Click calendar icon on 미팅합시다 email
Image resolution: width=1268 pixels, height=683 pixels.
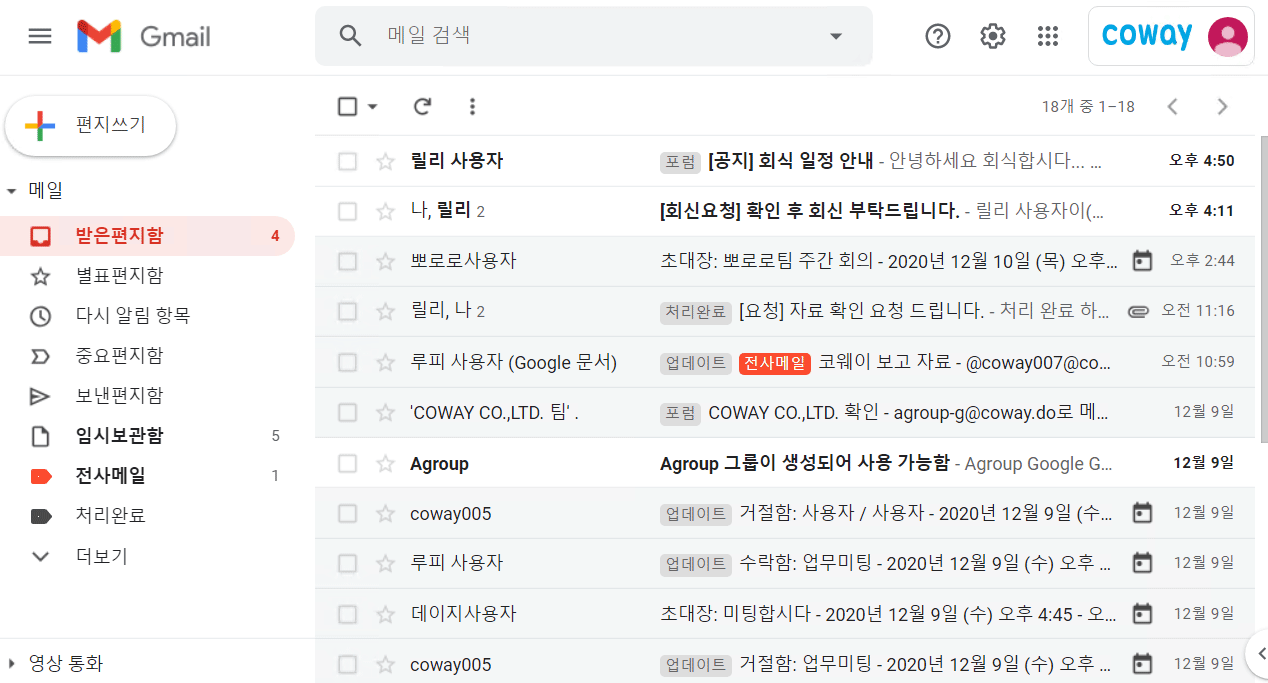tap(1142, 613)
